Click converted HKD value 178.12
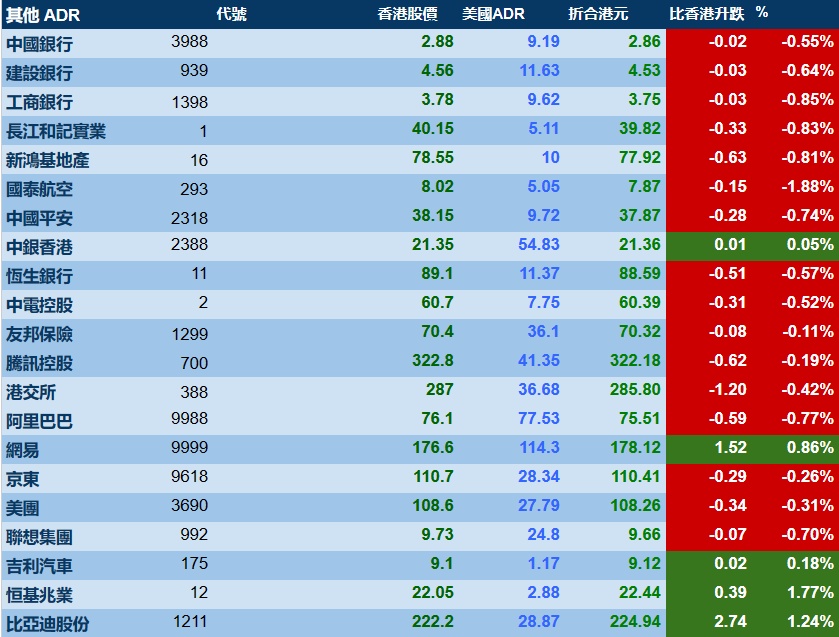Screen dimensions: 839x637 [636, 447]
